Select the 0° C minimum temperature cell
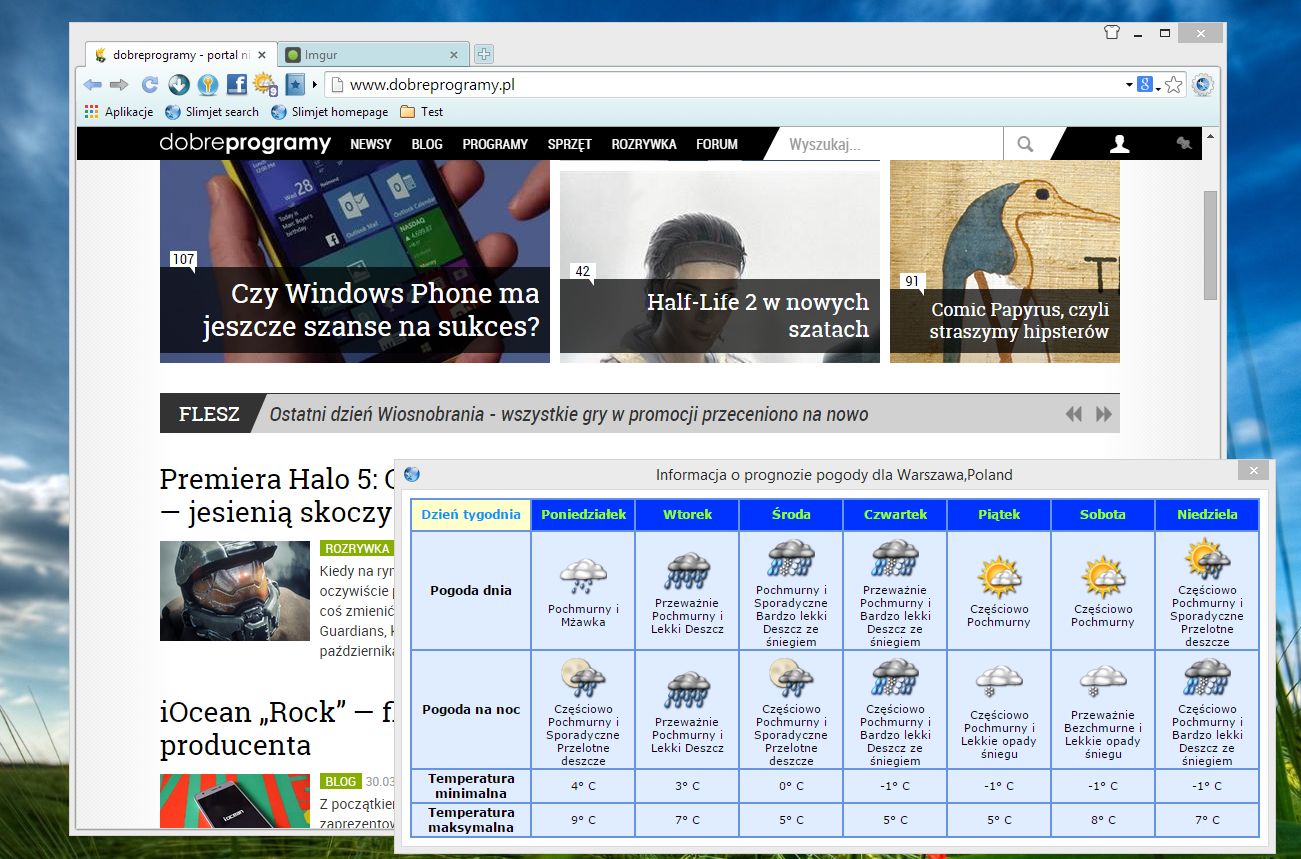1301x859 pixels. 791,786
